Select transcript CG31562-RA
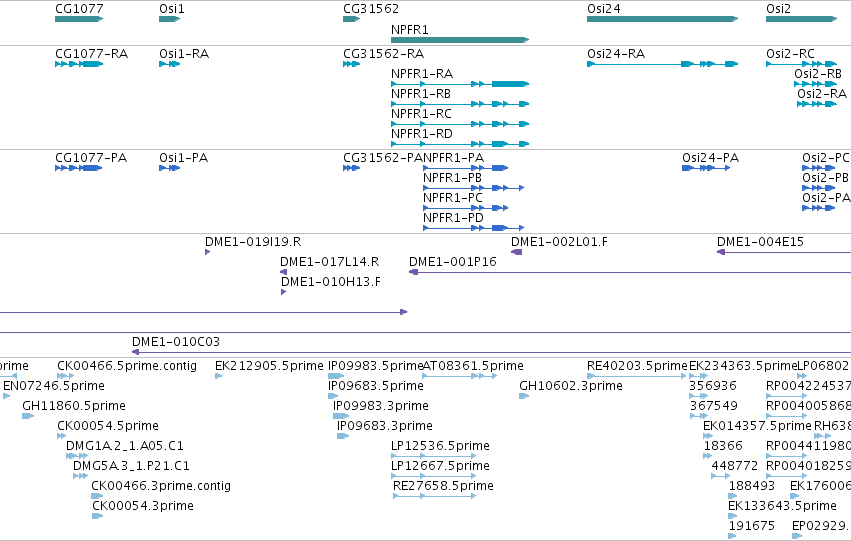Screen dimensions: 851x541 (351, 64)
